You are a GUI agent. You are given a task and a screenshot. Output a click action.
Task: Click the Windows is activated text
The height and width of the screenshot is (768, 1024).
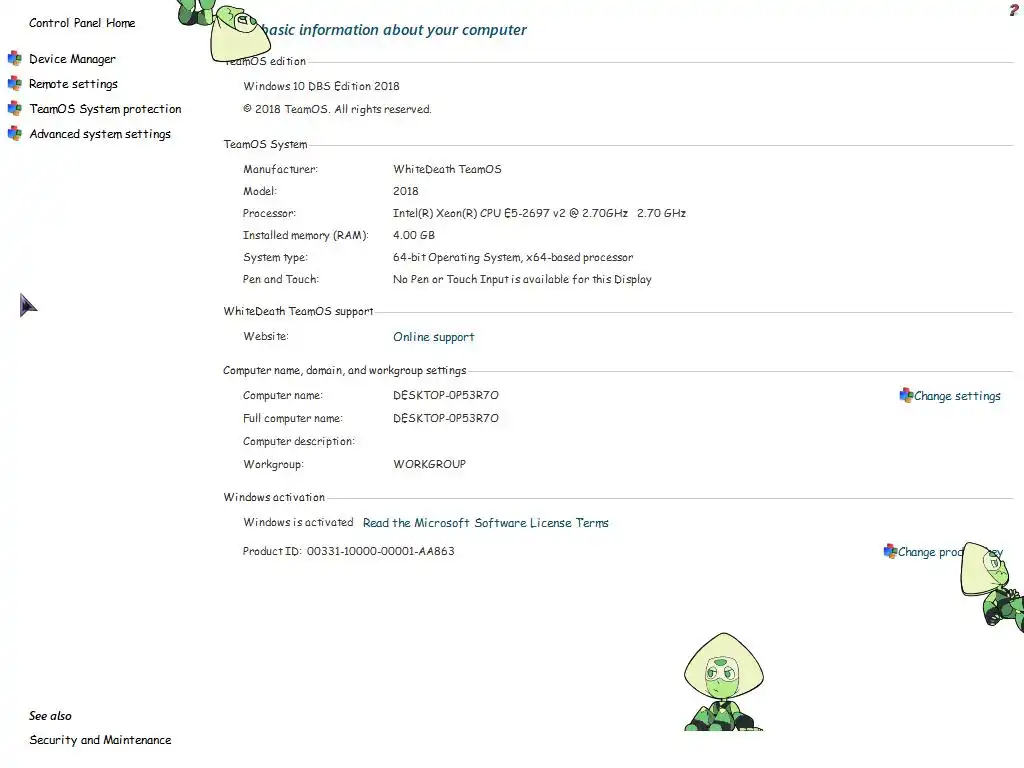[x=298, y=522]
